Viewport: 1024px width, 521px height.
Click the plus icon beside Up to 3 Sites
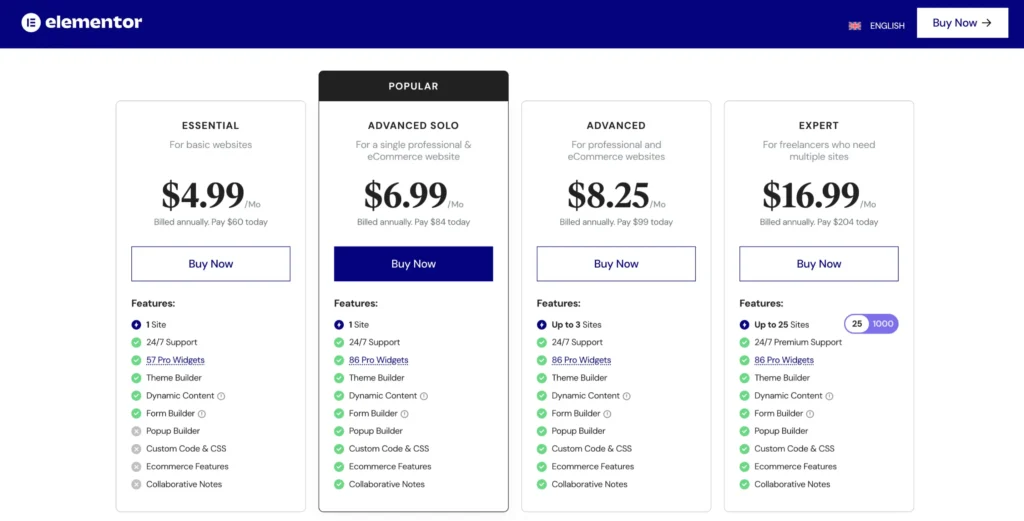pos(541,324)
